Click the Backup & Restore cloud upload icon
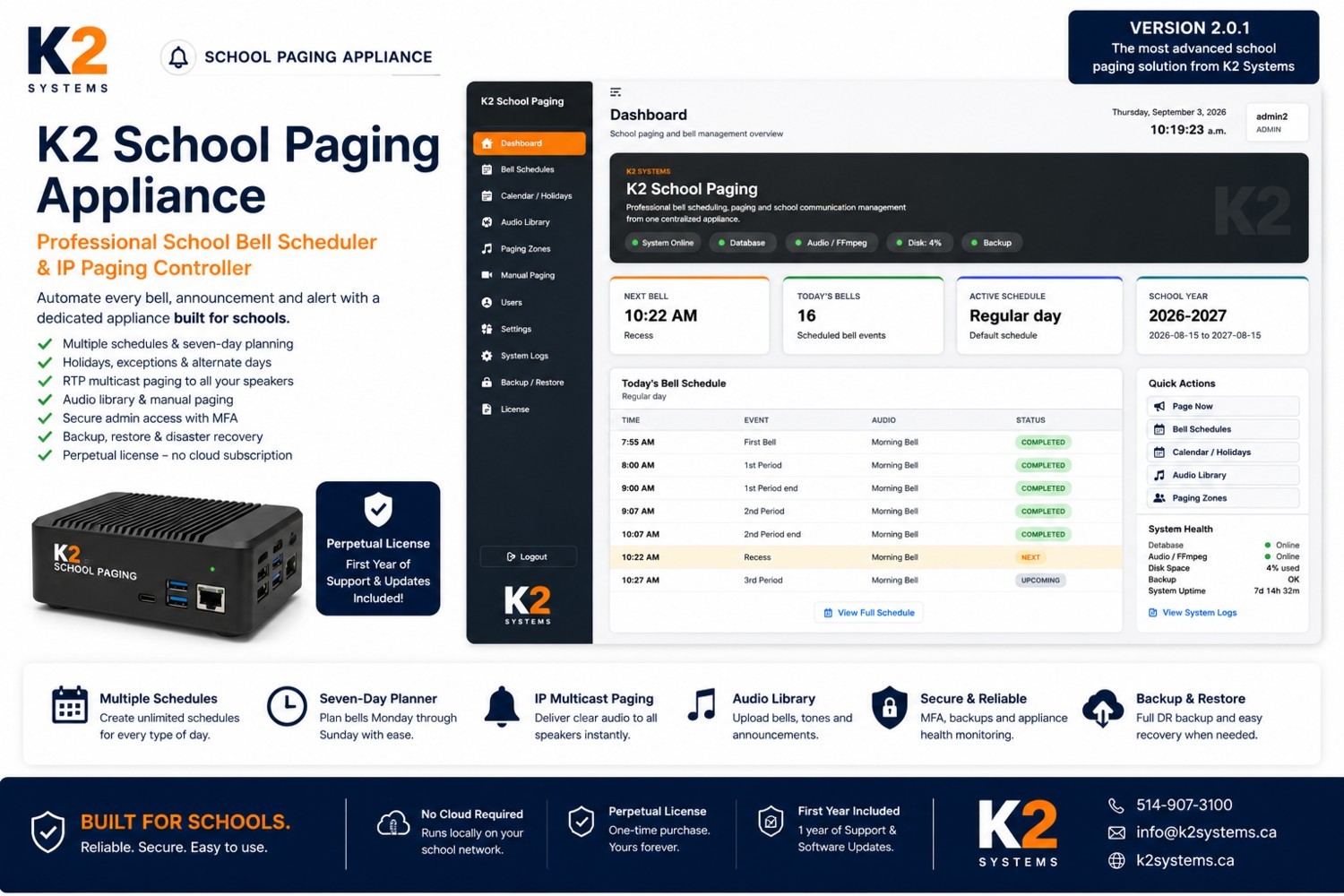The width and height of the screenshot is (1344, 896). click(1103, 707)
